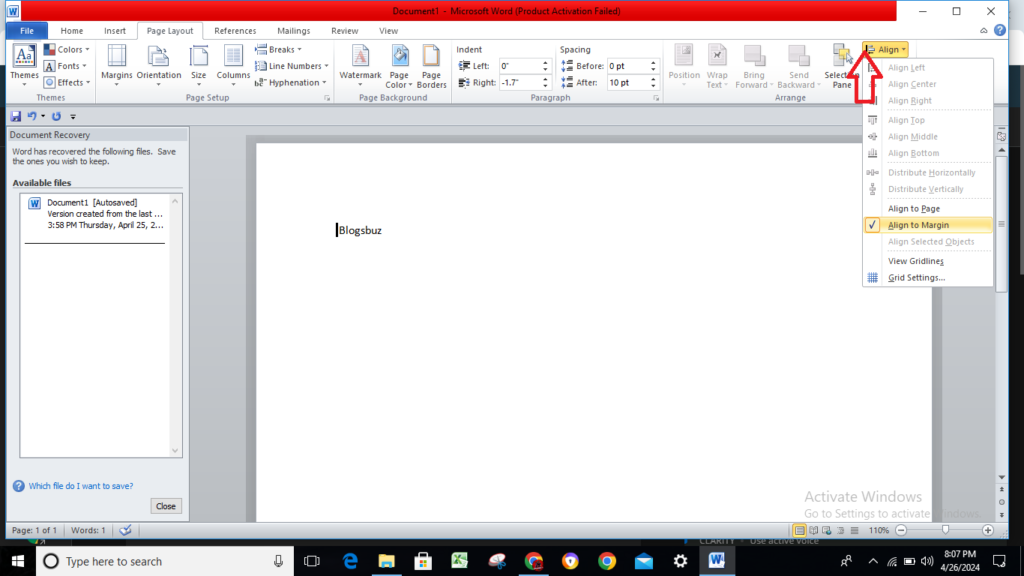
Task: Click the Columns icon
Action: coord(233,64)
